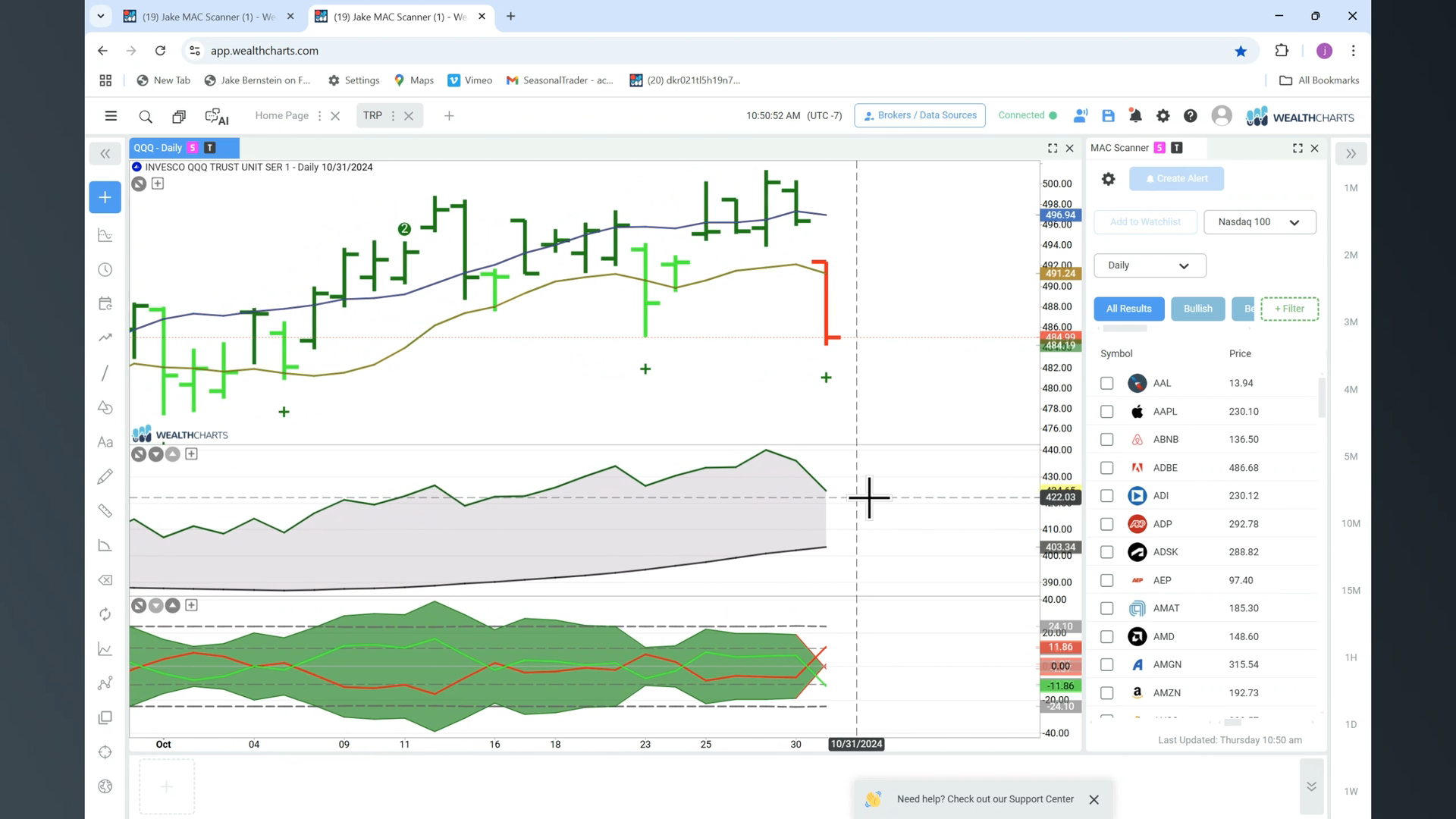
Task: Expand the right panel double chevron
Action: (x=1351, y=154)
